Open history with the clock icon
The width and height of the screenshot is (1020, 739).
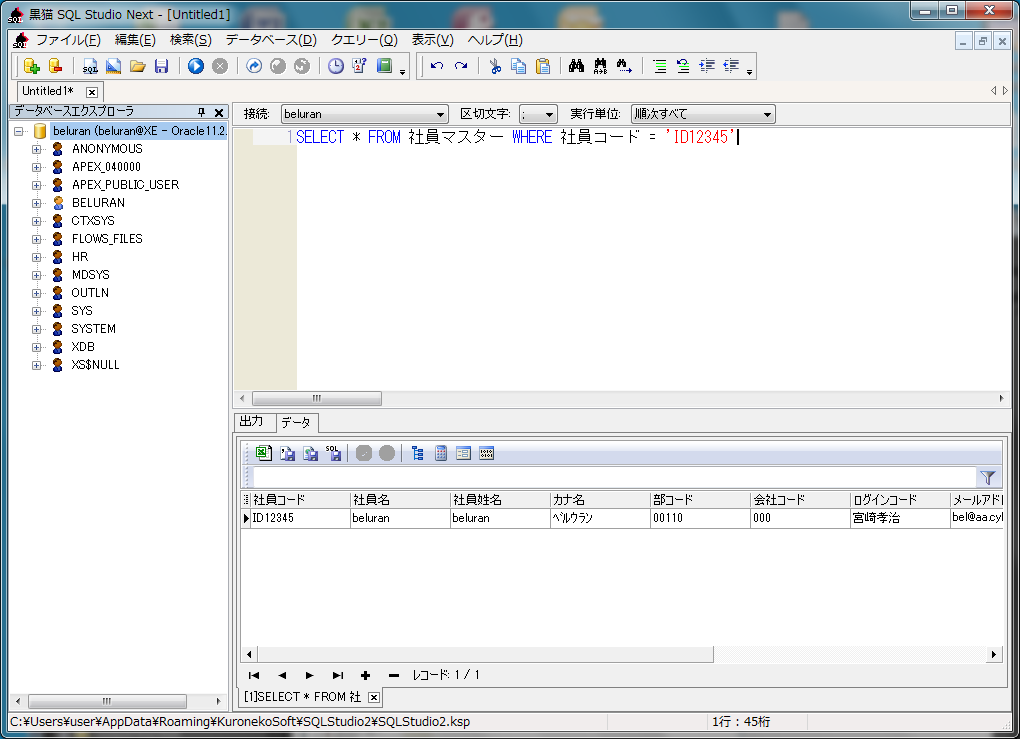(x=336, y=66)
